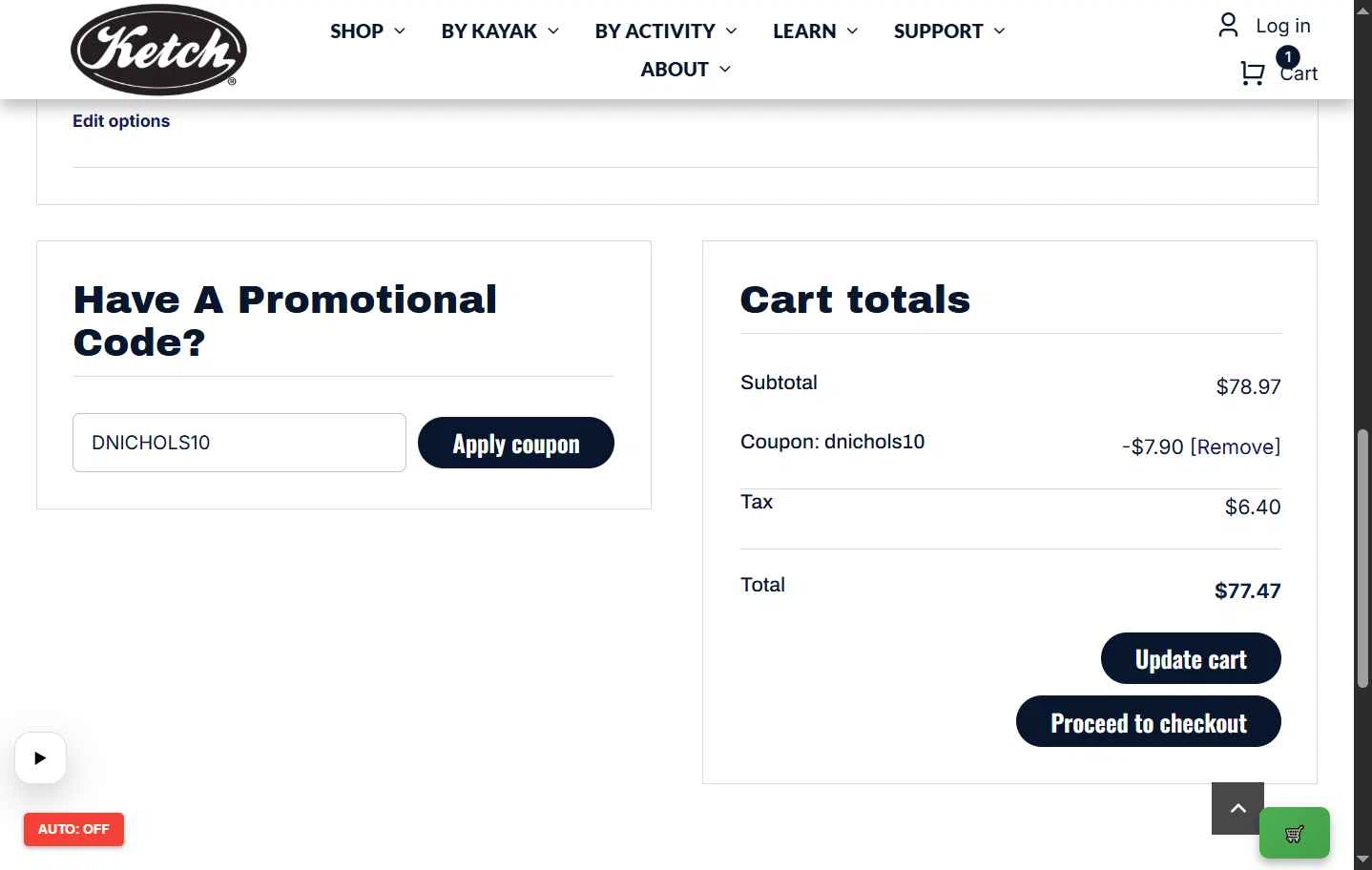Click the Ketch logo

pyautogui.click(x=158, y=50)
